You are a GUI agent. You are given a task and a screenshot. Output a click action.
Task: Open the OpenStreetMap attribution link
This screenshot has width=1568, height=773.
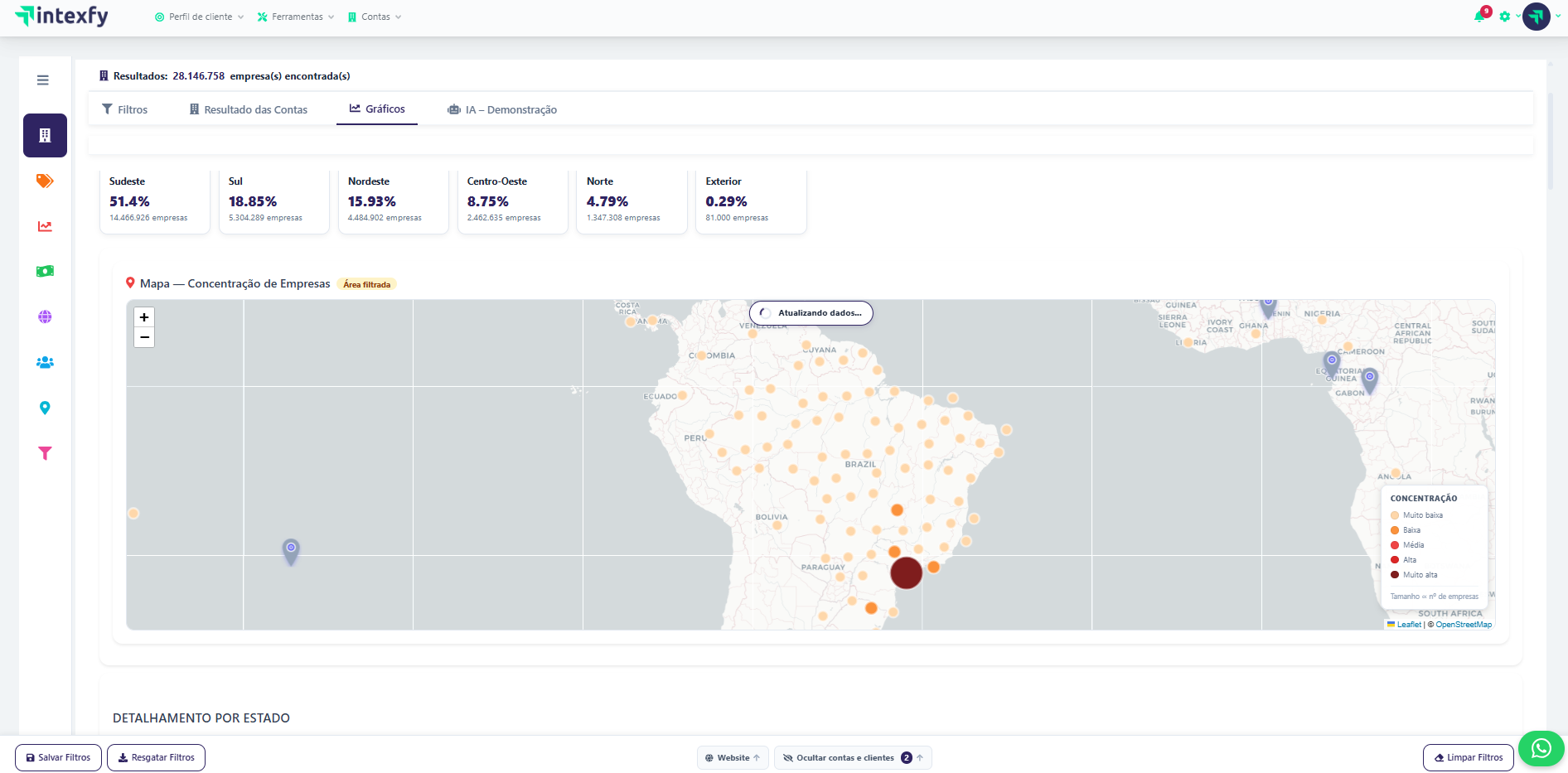(x=1464, y=625)
